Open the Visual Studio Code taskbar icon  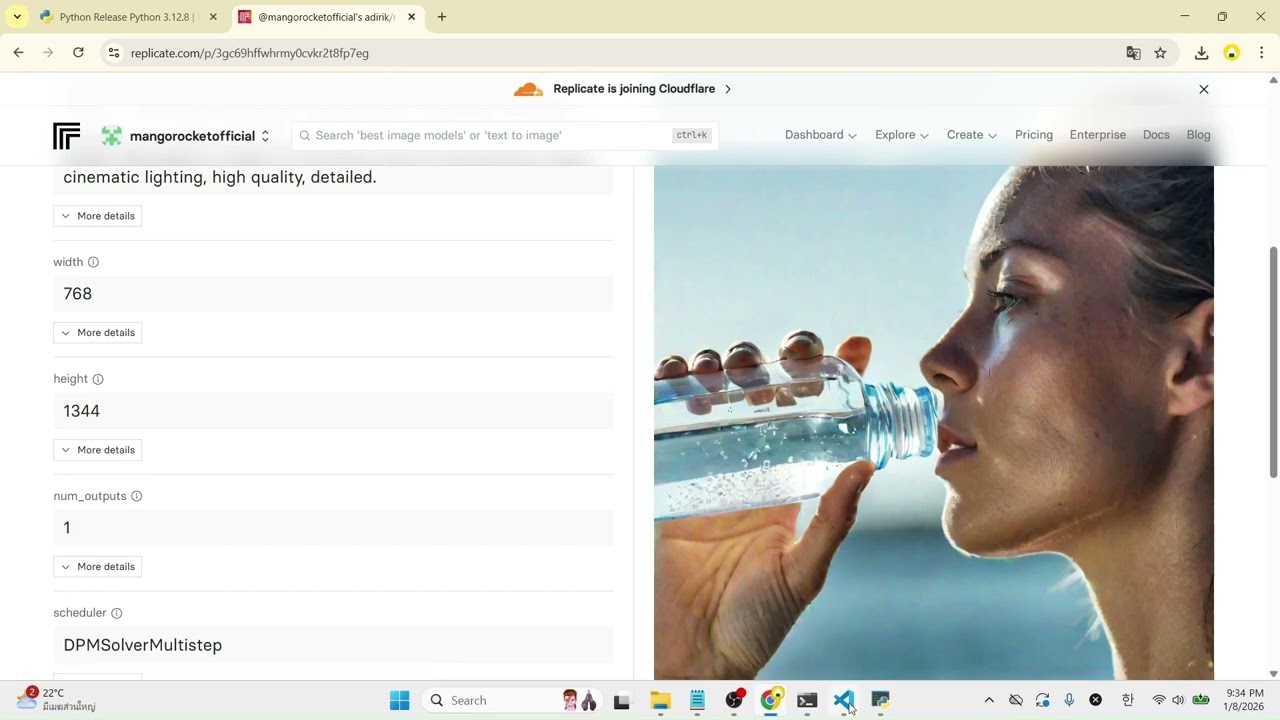(x=844, y=700)
